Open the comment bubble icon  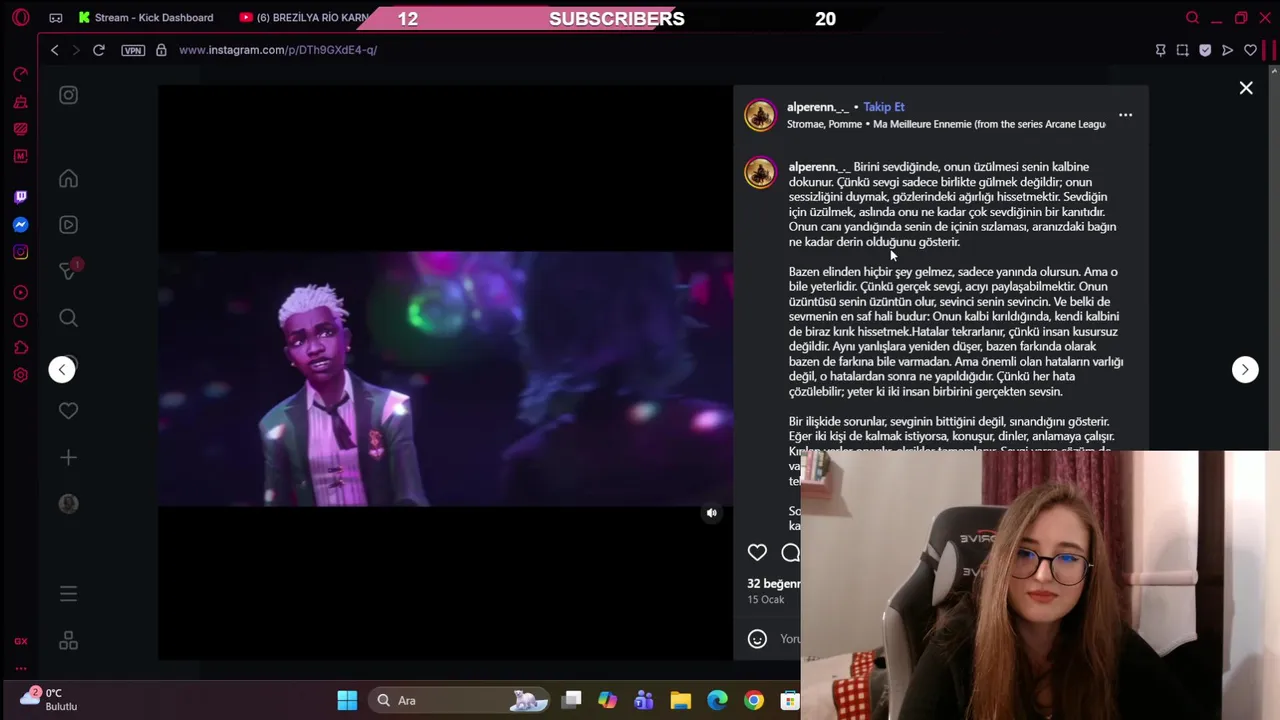790,552
